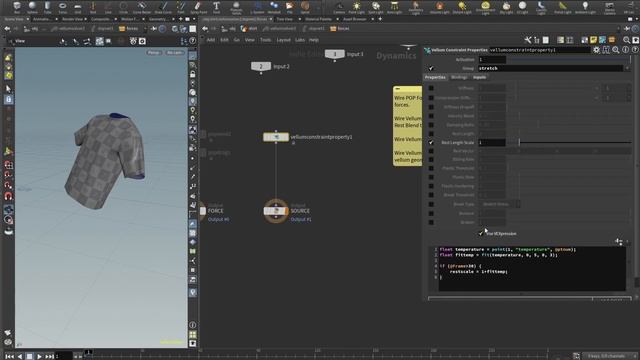Open network editor search magnifier
This screenshot has height=360, width=640.
point(627,40)
